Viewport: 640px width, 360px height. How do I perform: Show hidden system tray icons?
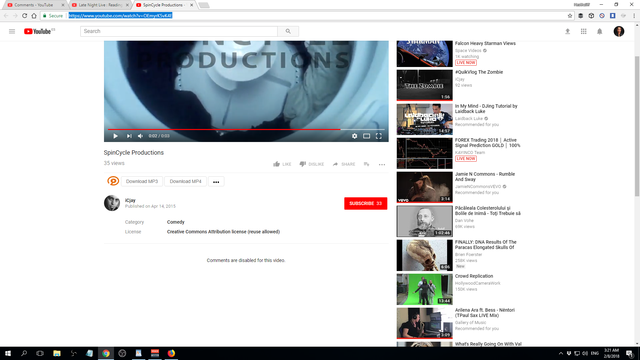[x=561, y=353]
